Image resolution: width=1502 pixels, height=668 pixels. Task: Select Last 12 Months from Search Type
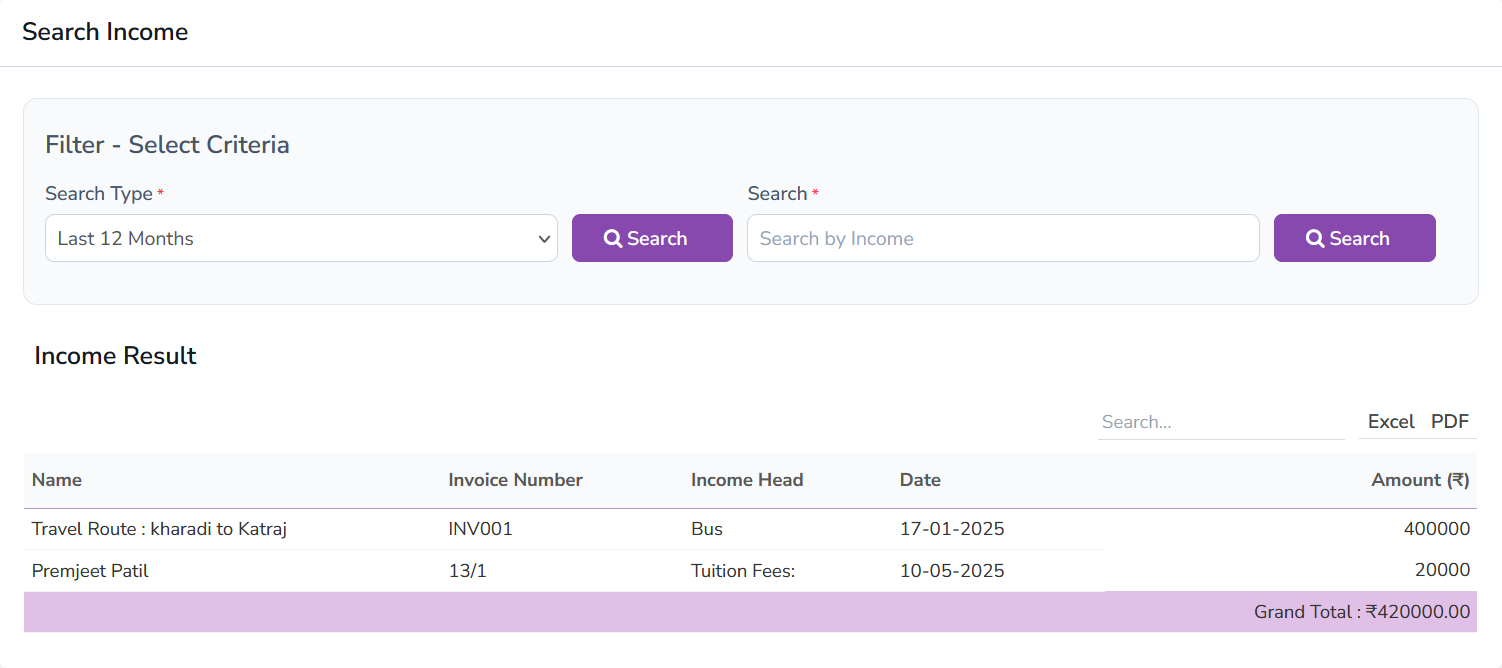300,238
